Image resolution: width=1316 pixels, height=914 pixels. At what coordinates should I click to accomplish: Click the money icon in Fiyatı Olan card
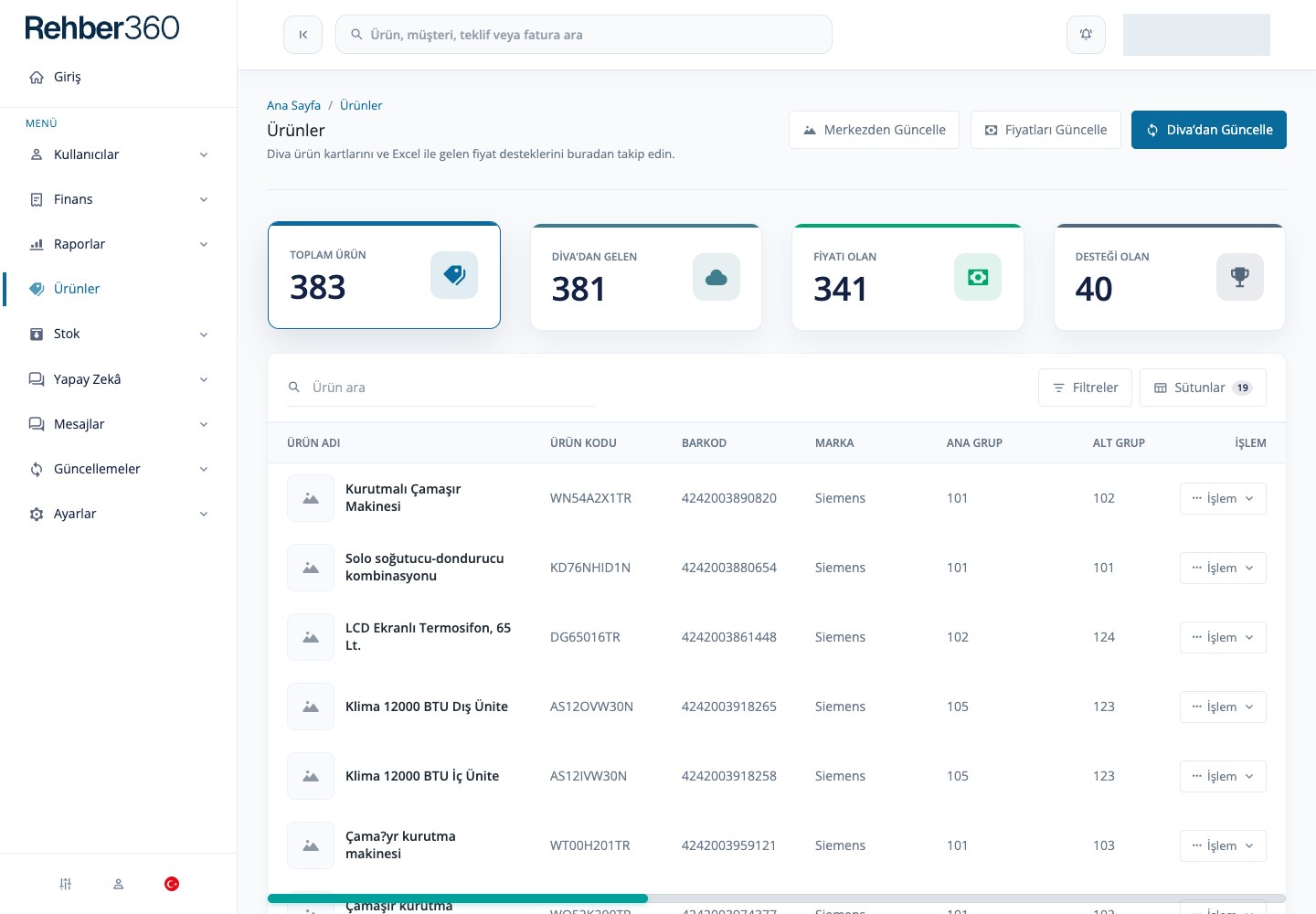[x=978, y=277]
